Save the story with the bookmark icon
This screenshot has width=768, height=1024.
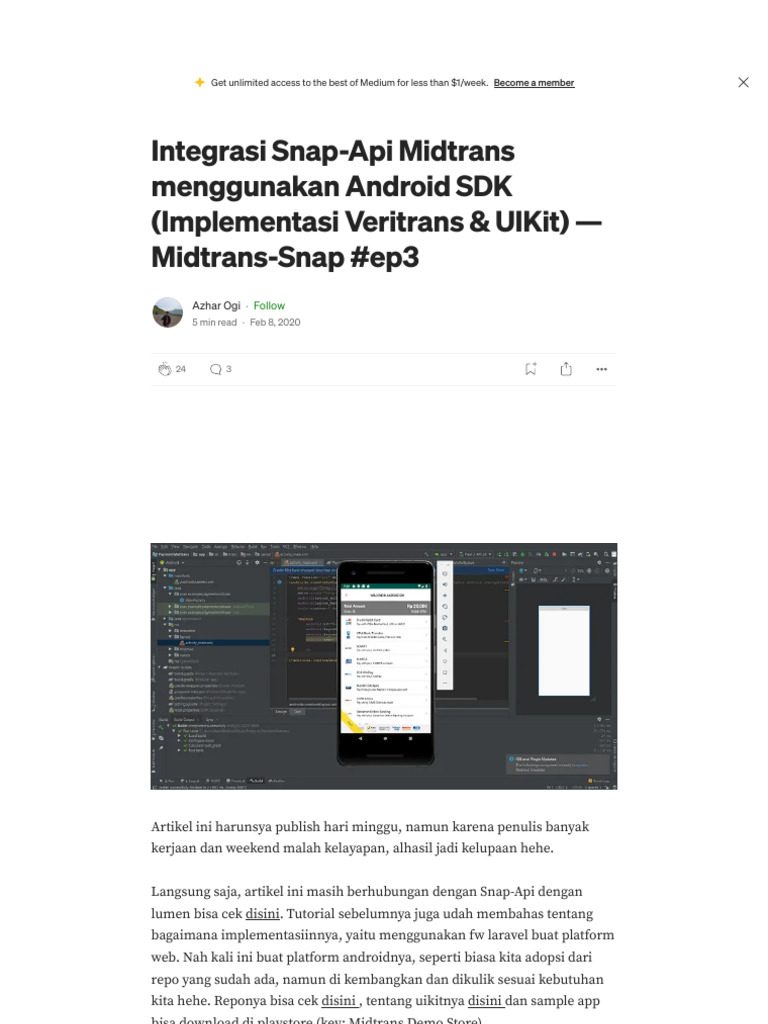[x=531, y=369]
